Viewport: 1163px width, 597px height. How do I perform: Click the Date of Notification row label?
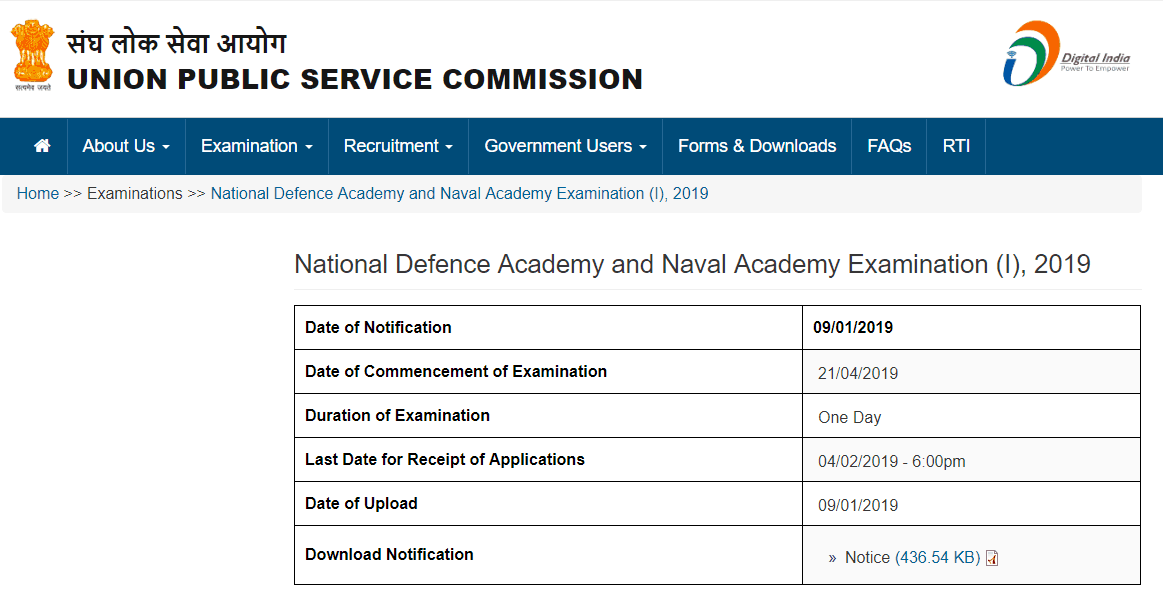click(x=378, y=328)
